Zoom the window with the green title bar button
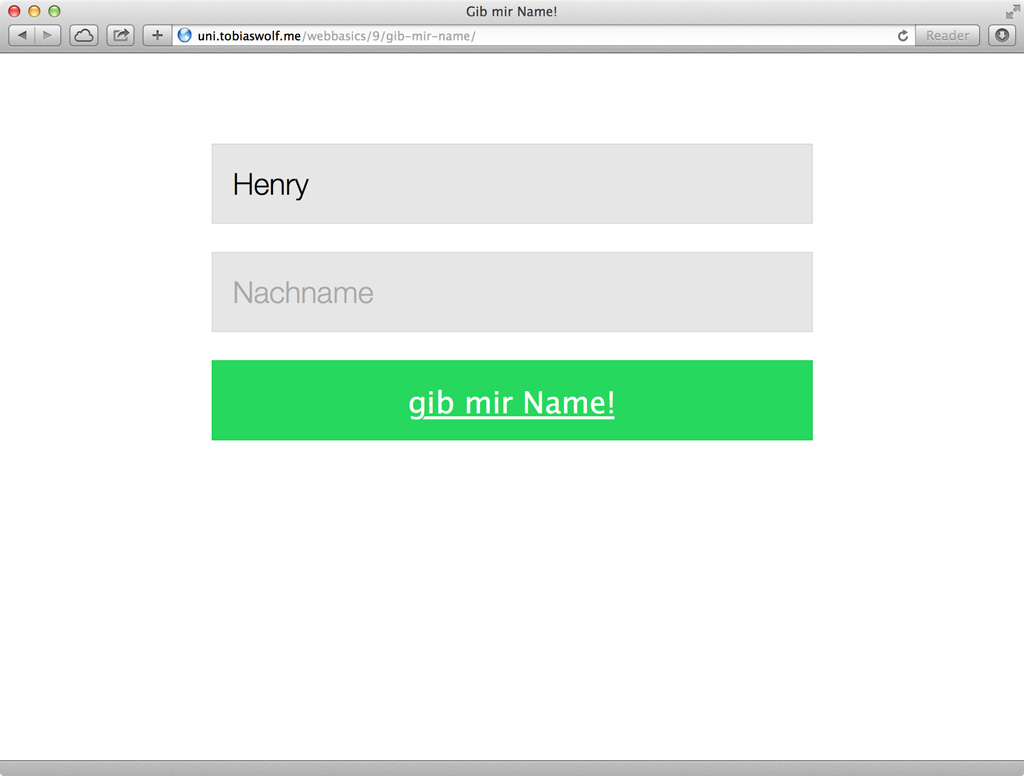 [x=54, y=11]
